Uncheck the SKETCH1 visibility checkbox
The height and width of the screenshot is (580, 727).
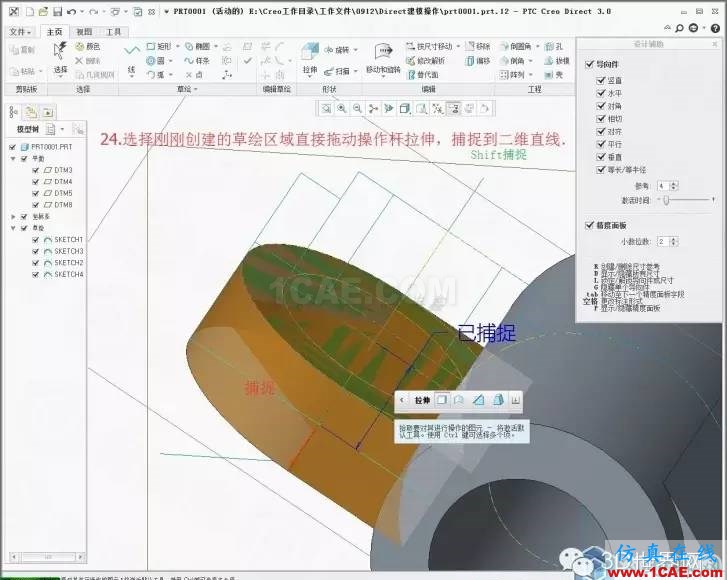tap(36, 240)
